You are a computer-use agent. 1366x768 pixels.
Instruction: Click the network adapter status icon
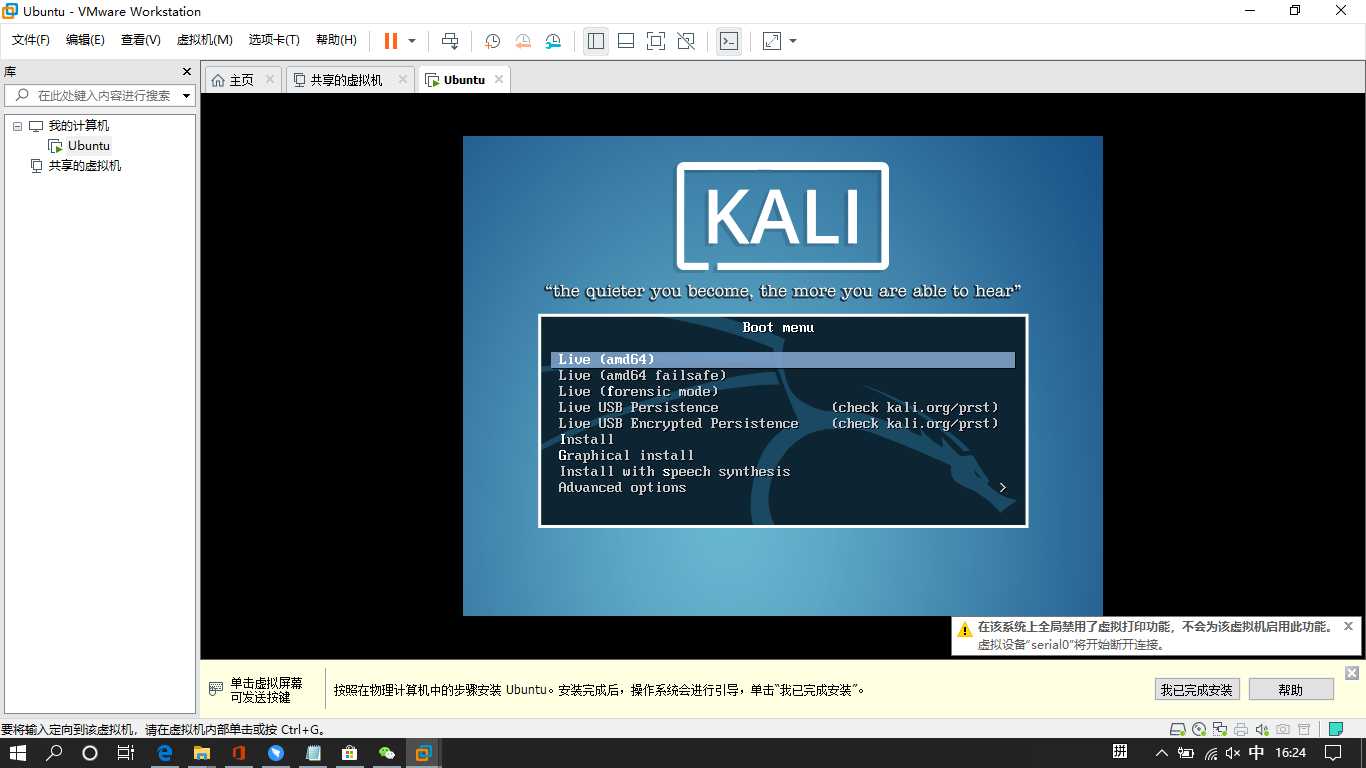pos(1220,730)
